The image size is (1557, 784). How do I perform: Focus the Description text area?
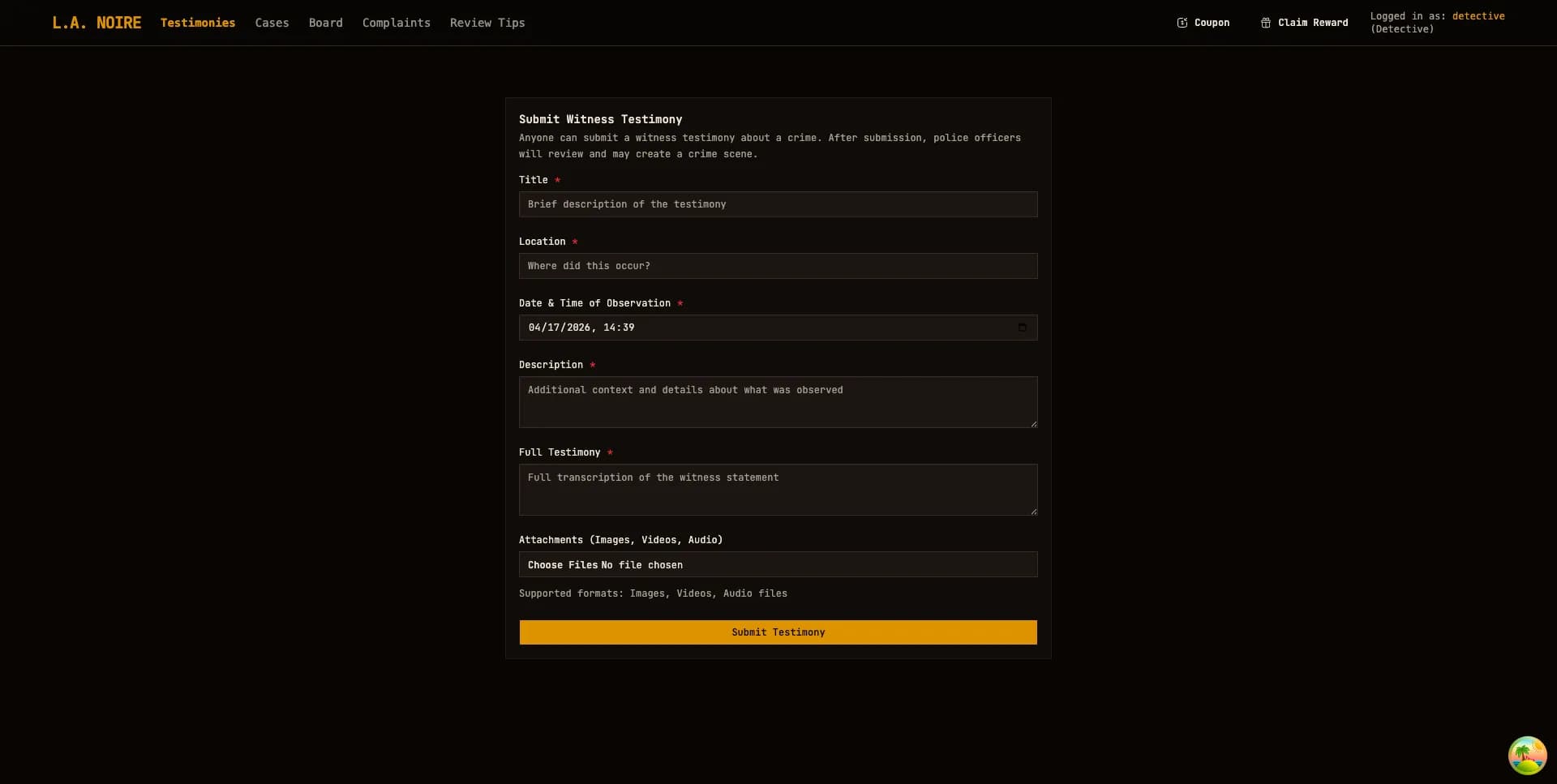[x=778, y=402]
